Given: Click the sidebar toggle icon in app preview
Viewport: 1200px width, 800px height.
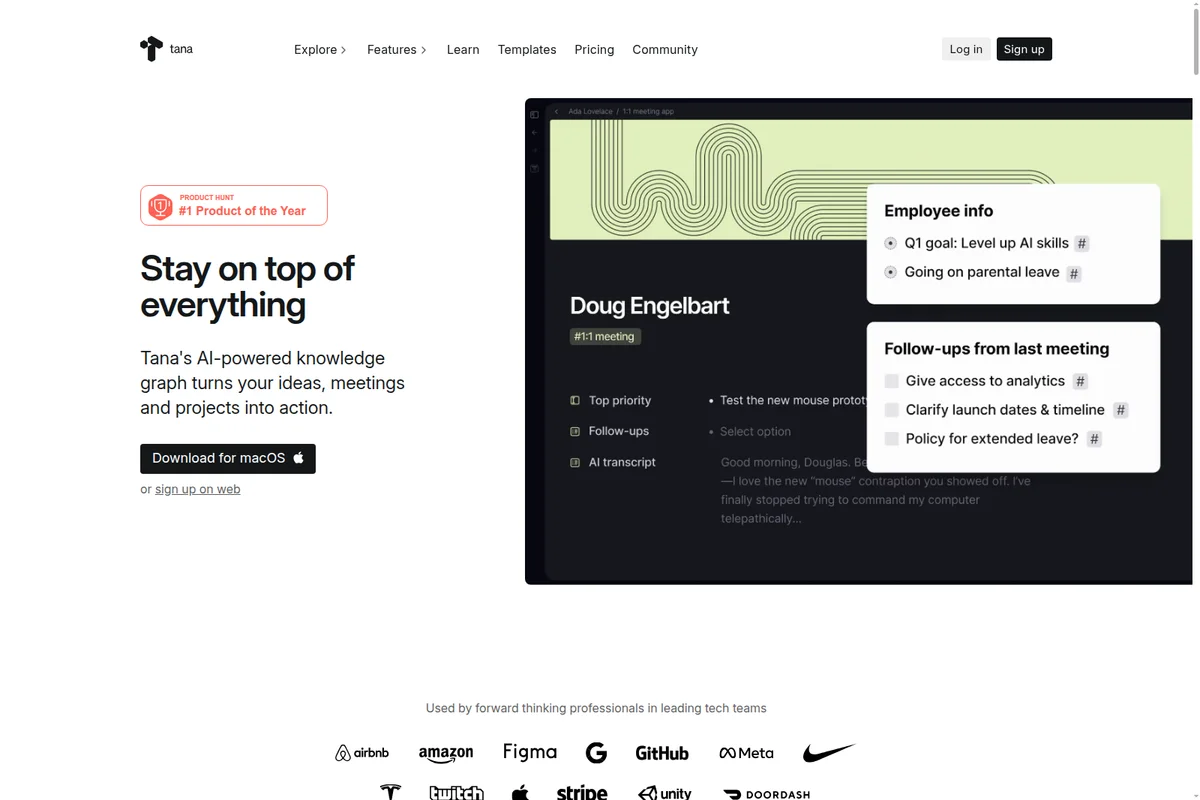Looking at the screenshot, I should pos(534,115).
